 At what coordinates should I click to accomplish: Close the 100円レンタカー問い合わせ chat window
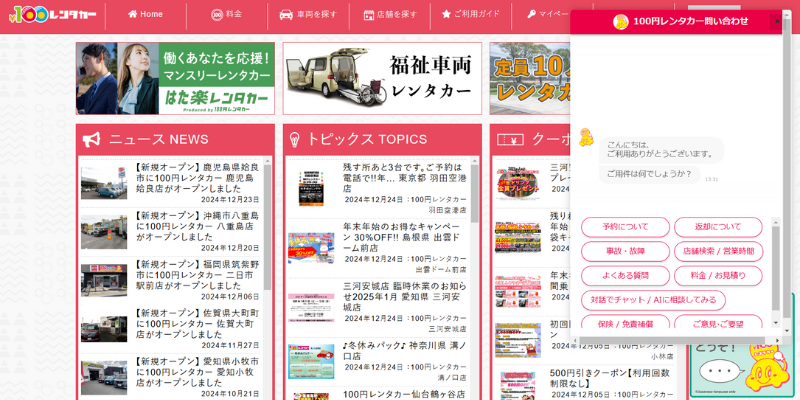777,21
